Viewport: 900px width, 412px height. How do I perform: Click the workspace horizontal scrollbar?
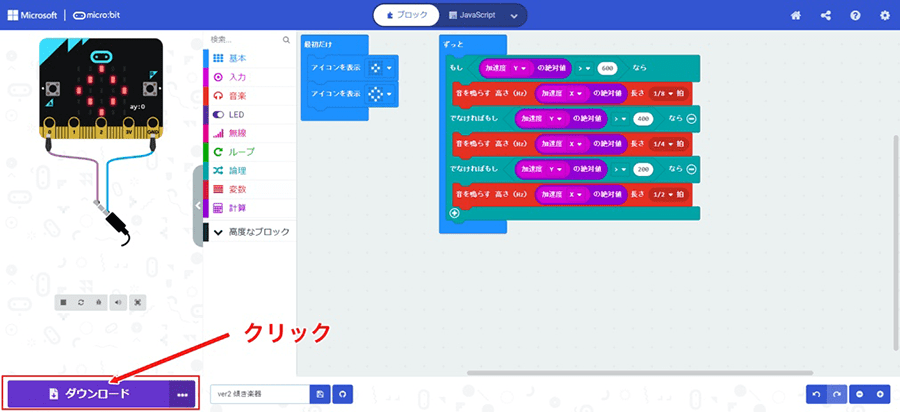click(640, 373)
